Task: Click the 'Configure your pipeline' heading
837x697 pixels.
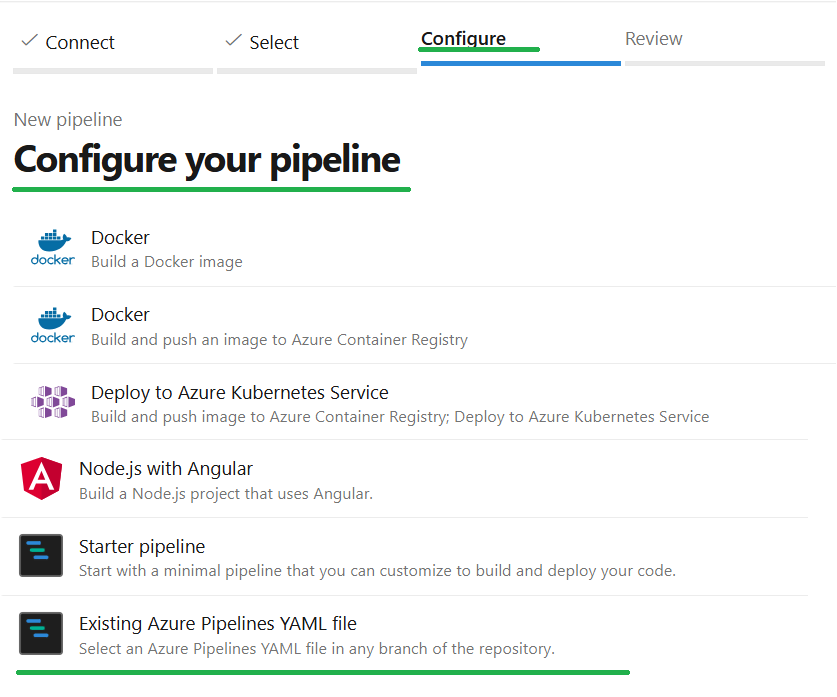Action: pos(207,159)
